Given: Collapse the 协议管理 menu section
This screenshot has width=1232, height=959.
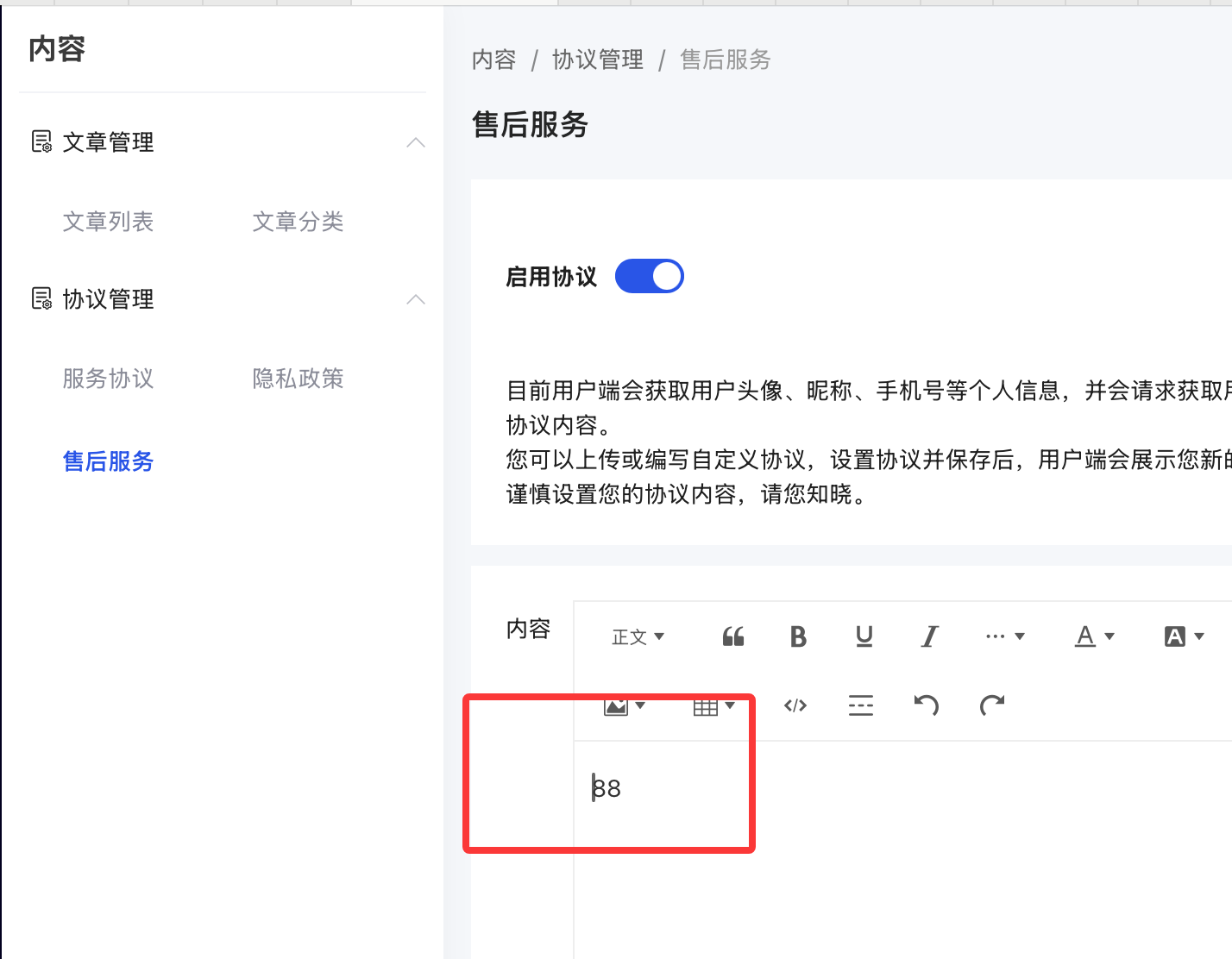Looking at the screenshot, I should (416, 299).
